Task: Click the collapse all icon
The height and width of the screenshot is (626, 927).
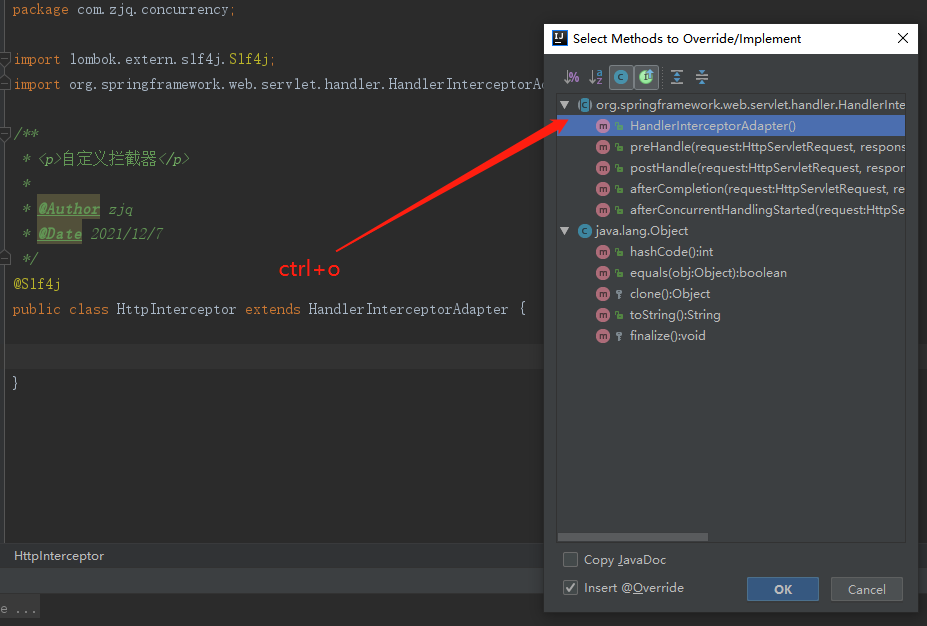Action: 702,77
